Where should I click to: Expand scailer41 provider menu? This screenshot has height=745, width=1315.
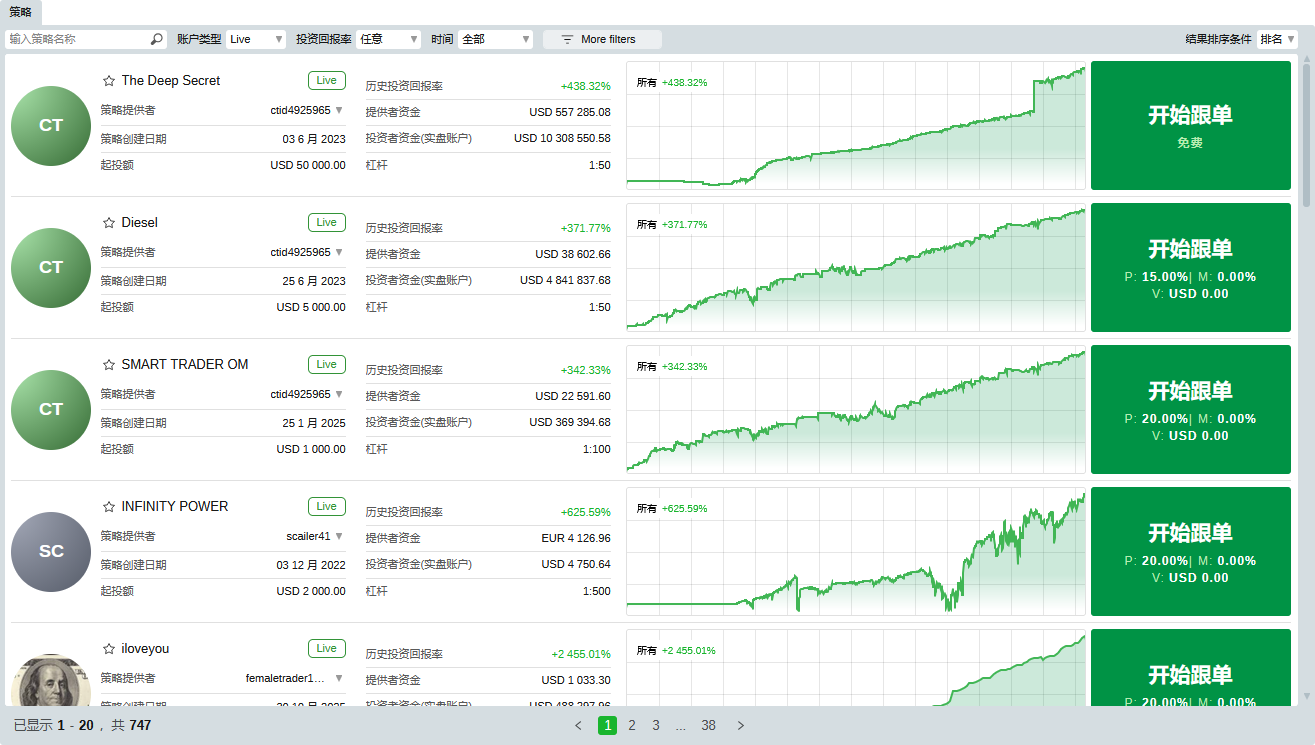(339, 536)
